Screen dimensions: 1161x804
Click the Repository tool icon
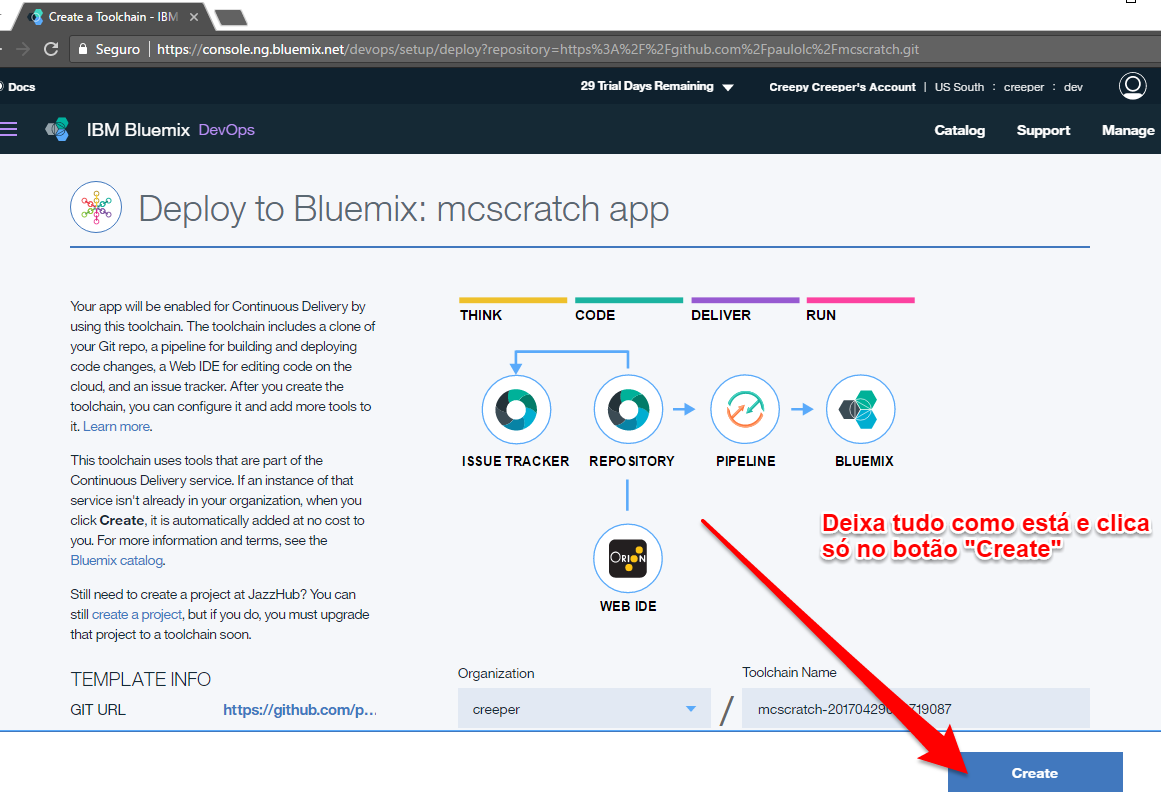(628, 409)
